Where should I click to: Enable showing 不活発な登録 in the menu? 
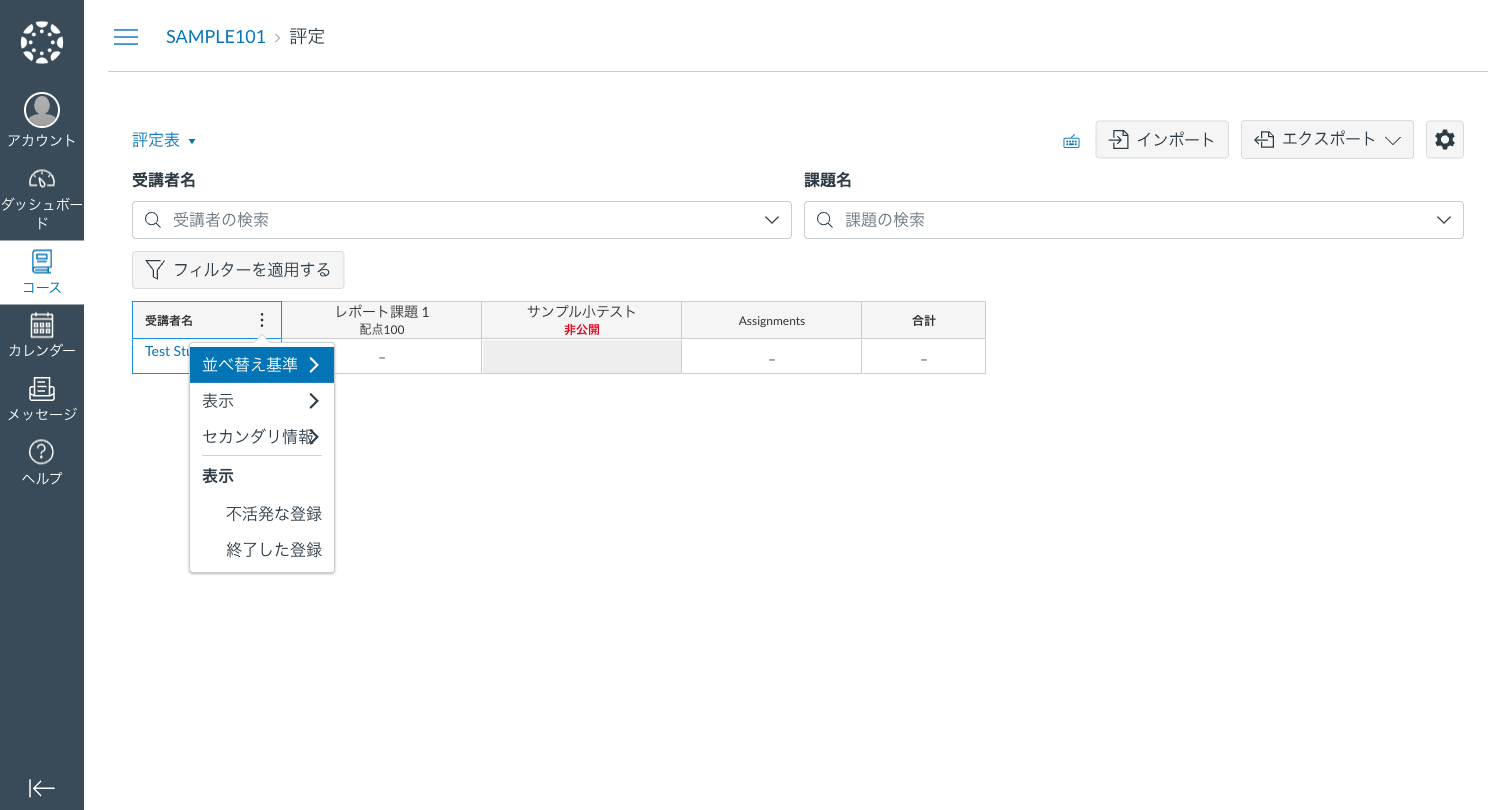[275, 513]
